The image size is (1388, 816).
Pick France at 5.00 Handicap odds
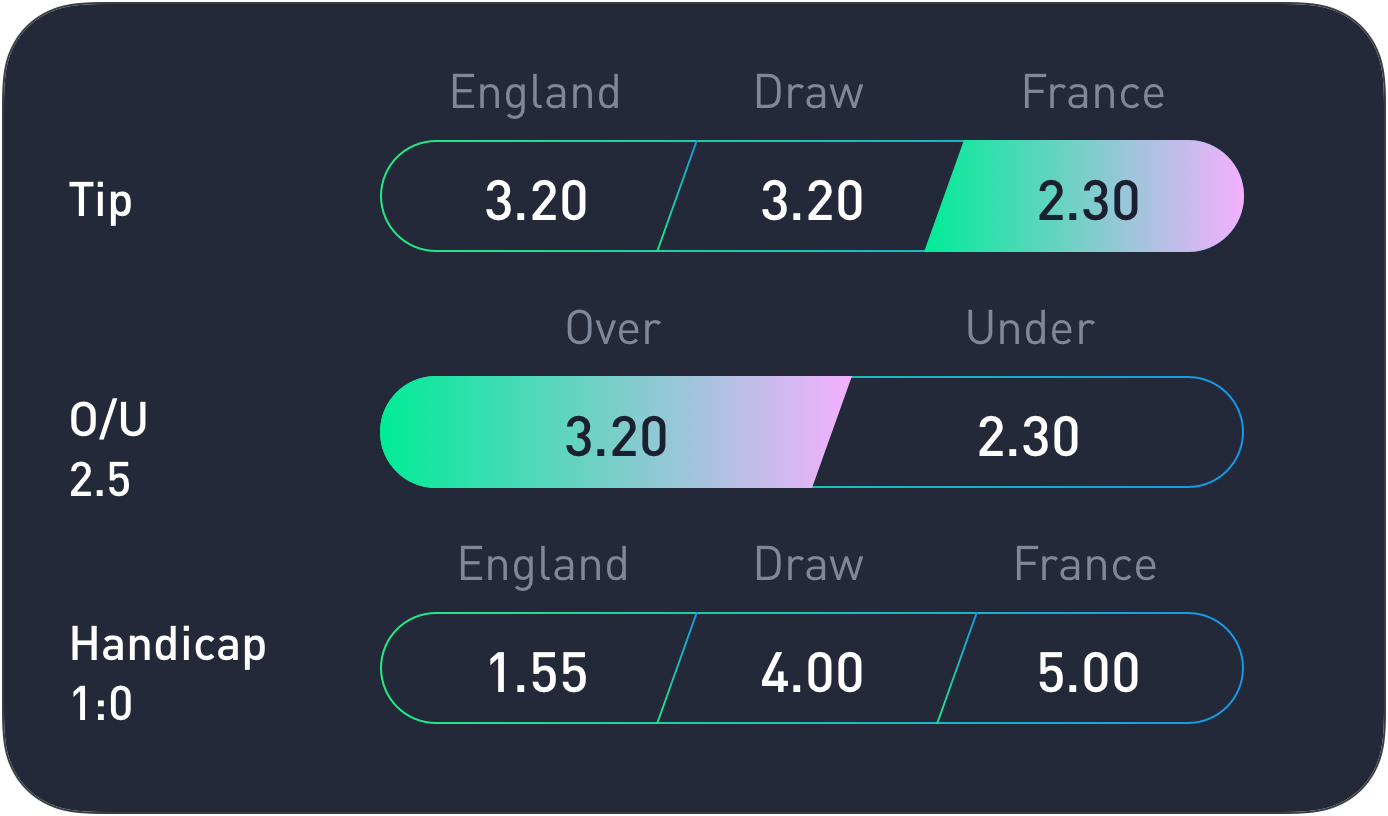click(x=1088, y=671)
